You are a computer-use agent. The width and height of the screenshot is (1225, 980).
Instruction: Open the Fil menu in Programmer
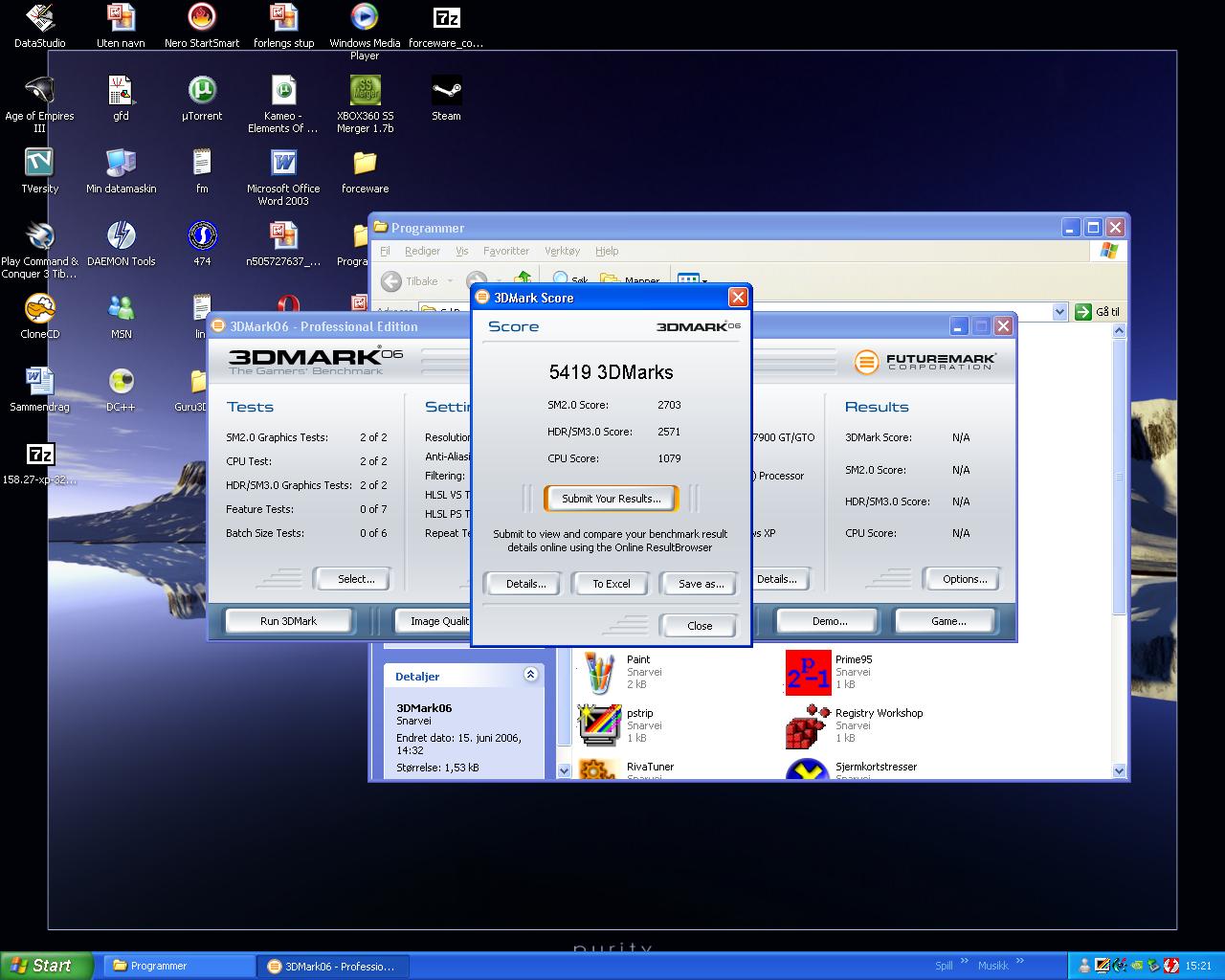385,251
